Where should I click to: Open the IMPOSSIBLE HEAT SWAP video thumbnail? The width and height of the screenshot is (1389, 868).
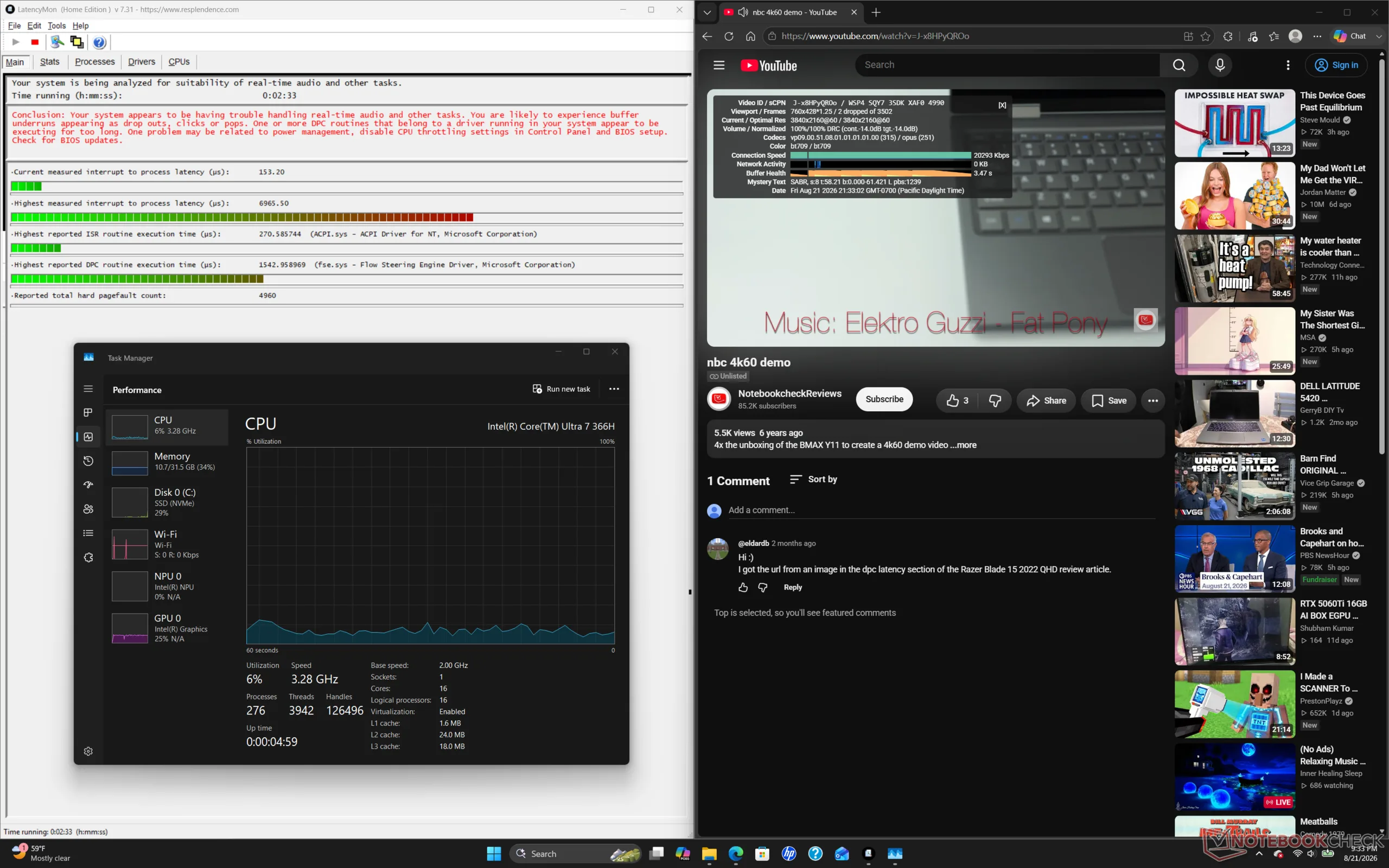[1234, 123]
